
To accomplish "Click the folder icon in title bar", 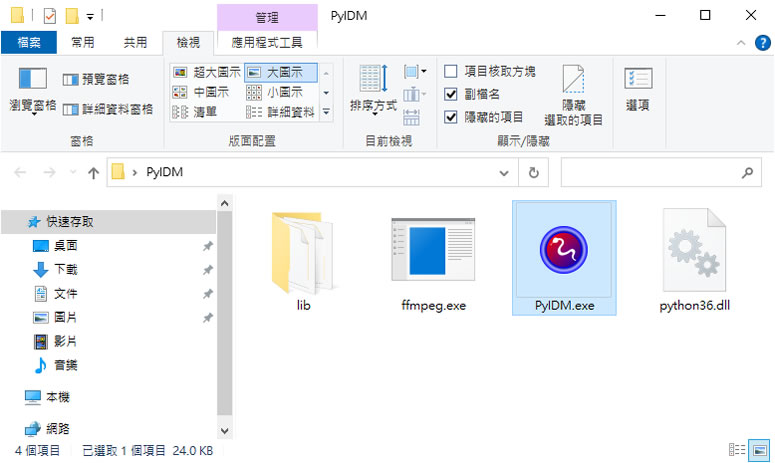I will tap(17, 15).
